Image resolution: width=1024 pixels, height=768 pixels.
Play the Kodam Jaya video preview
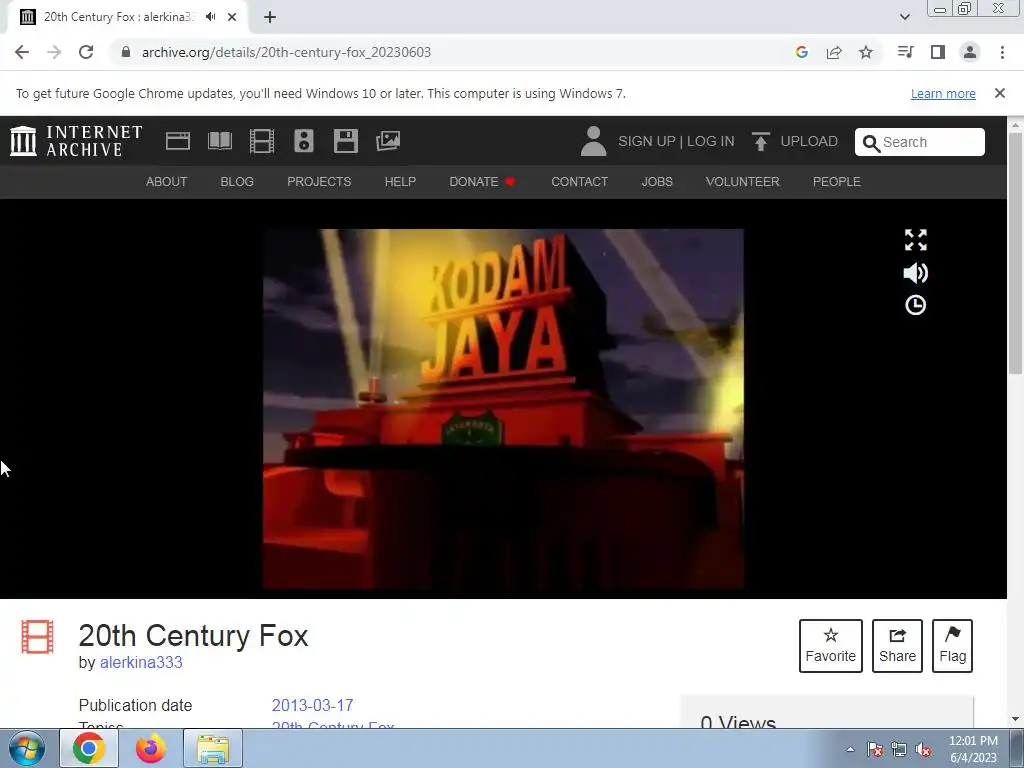coord(503,409)
